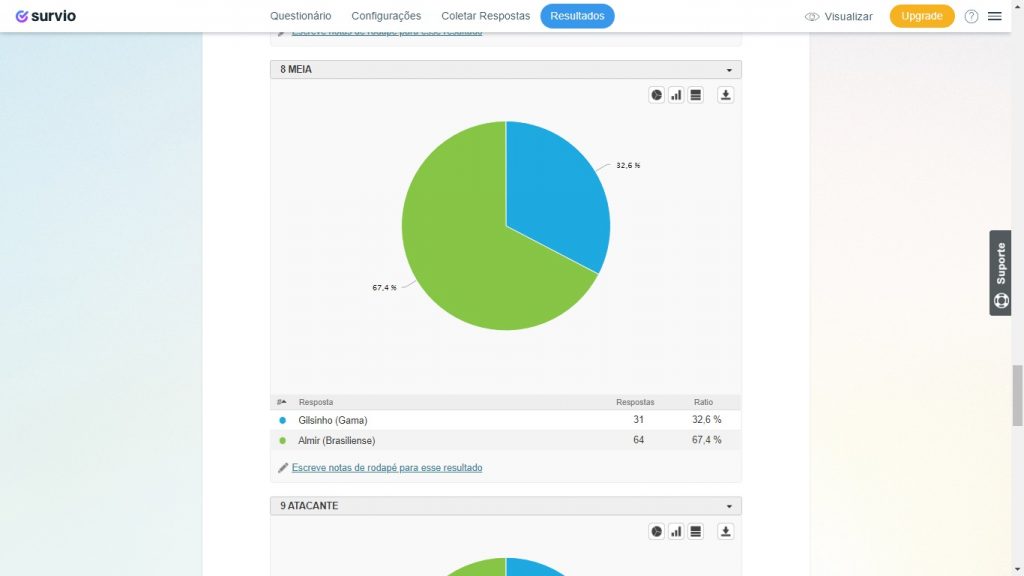This screenshot has width=1024, height=576.
Task: Click the 31 responses count cell
Action: coord(638,420)
